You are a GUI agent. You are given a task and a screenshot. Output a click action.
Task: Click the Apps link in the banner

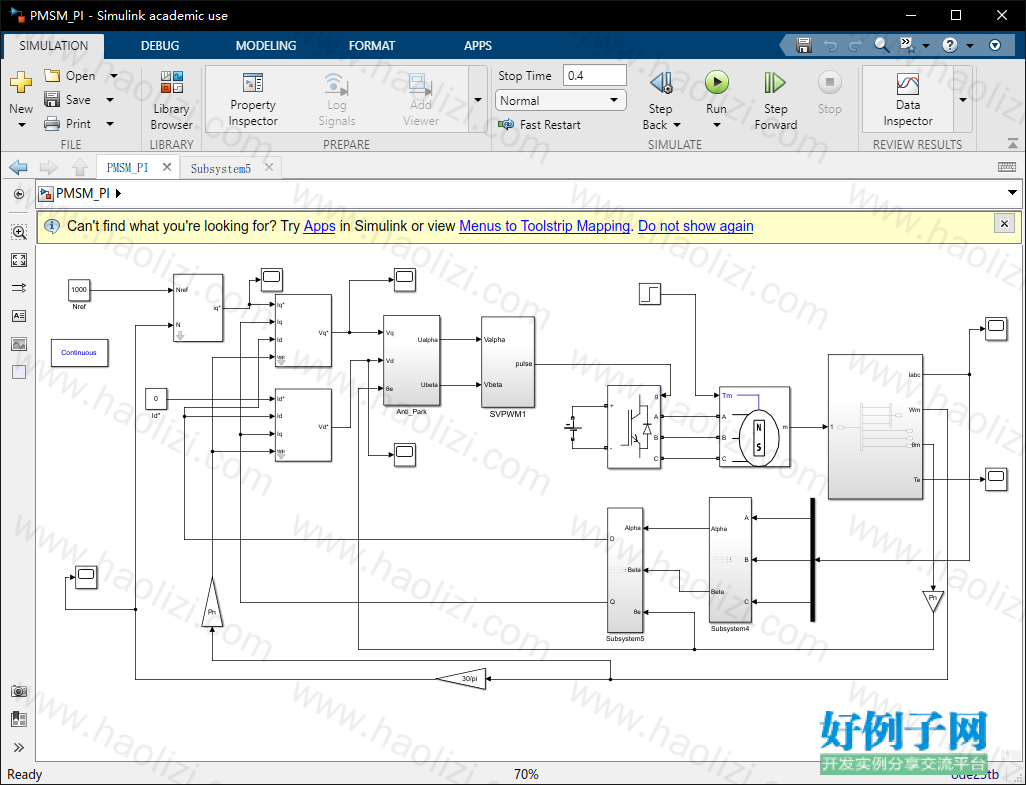[x=319, y=226]
